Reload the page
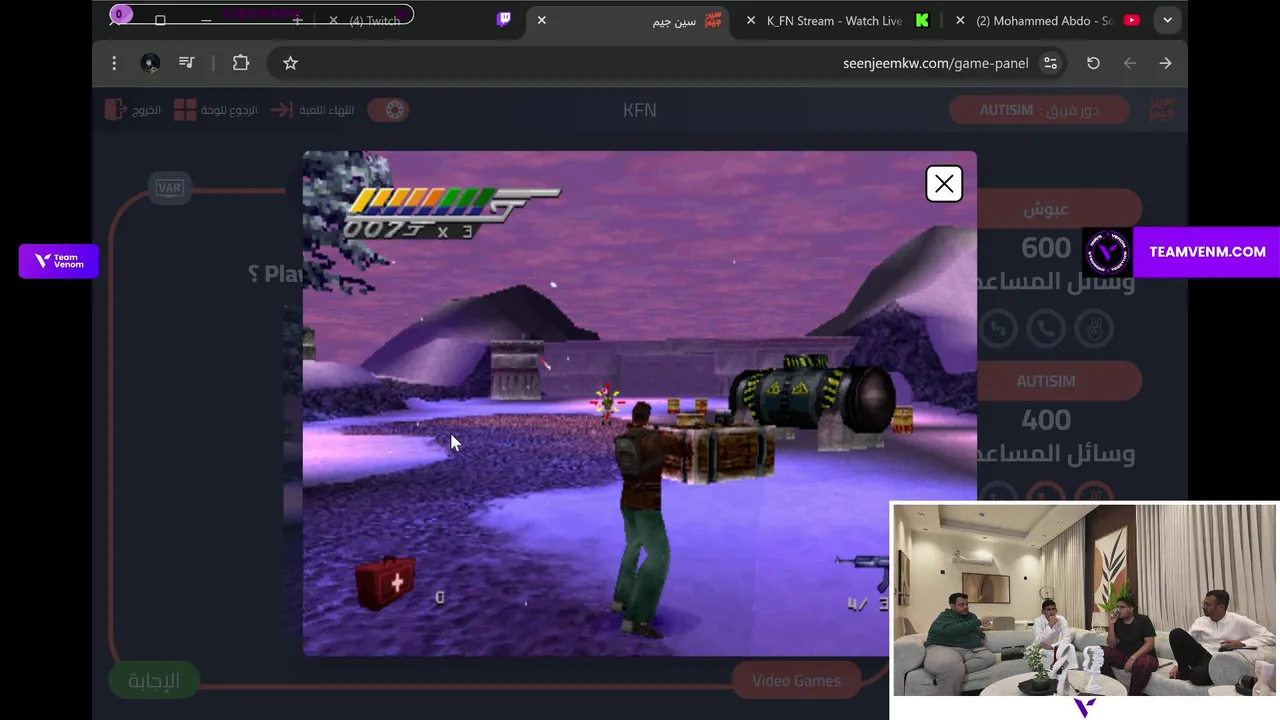The width and height of the screenshot is (1280, 720). pos(1093,63)
